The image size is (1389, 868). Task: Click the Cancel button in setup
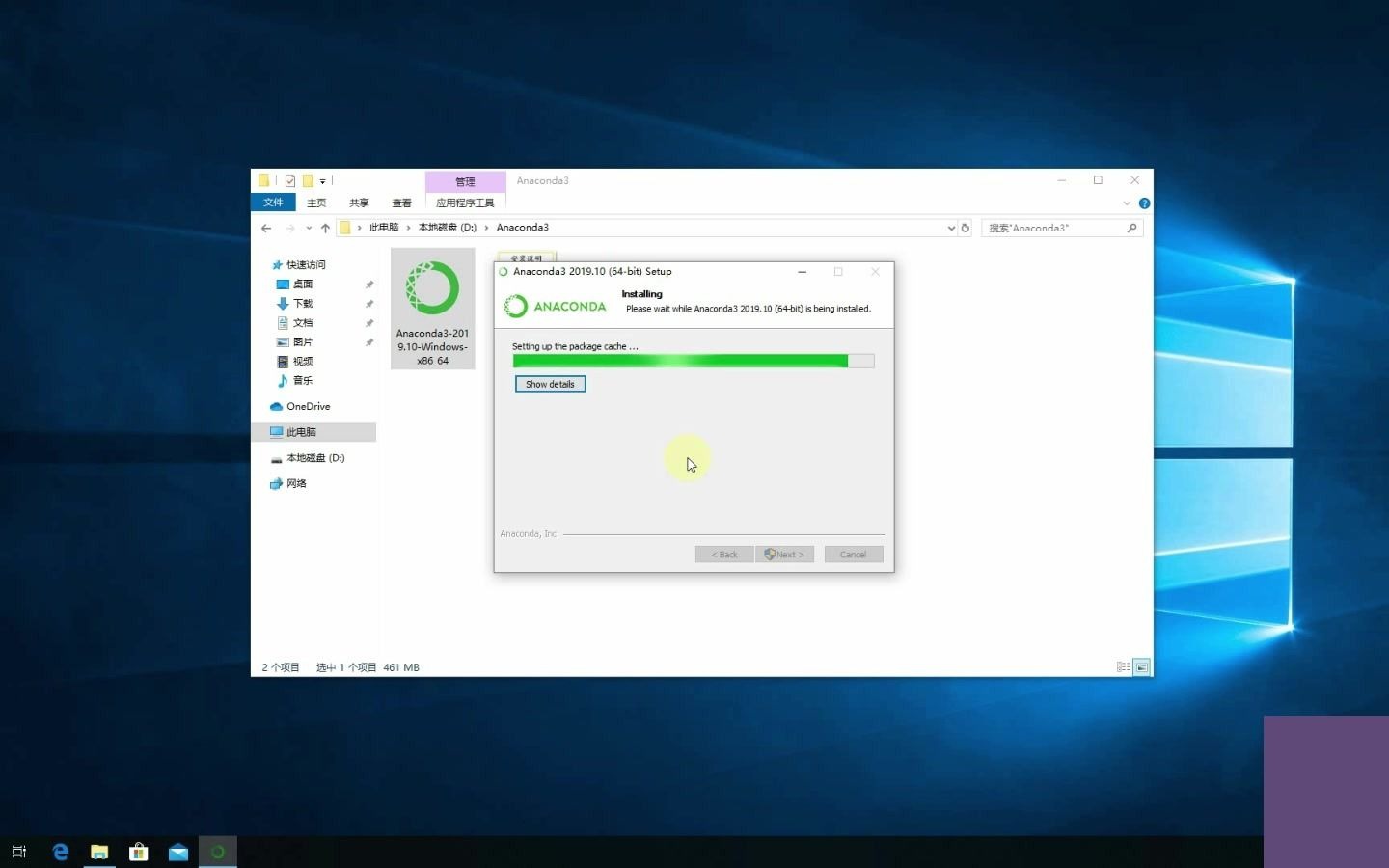[854, 555]
